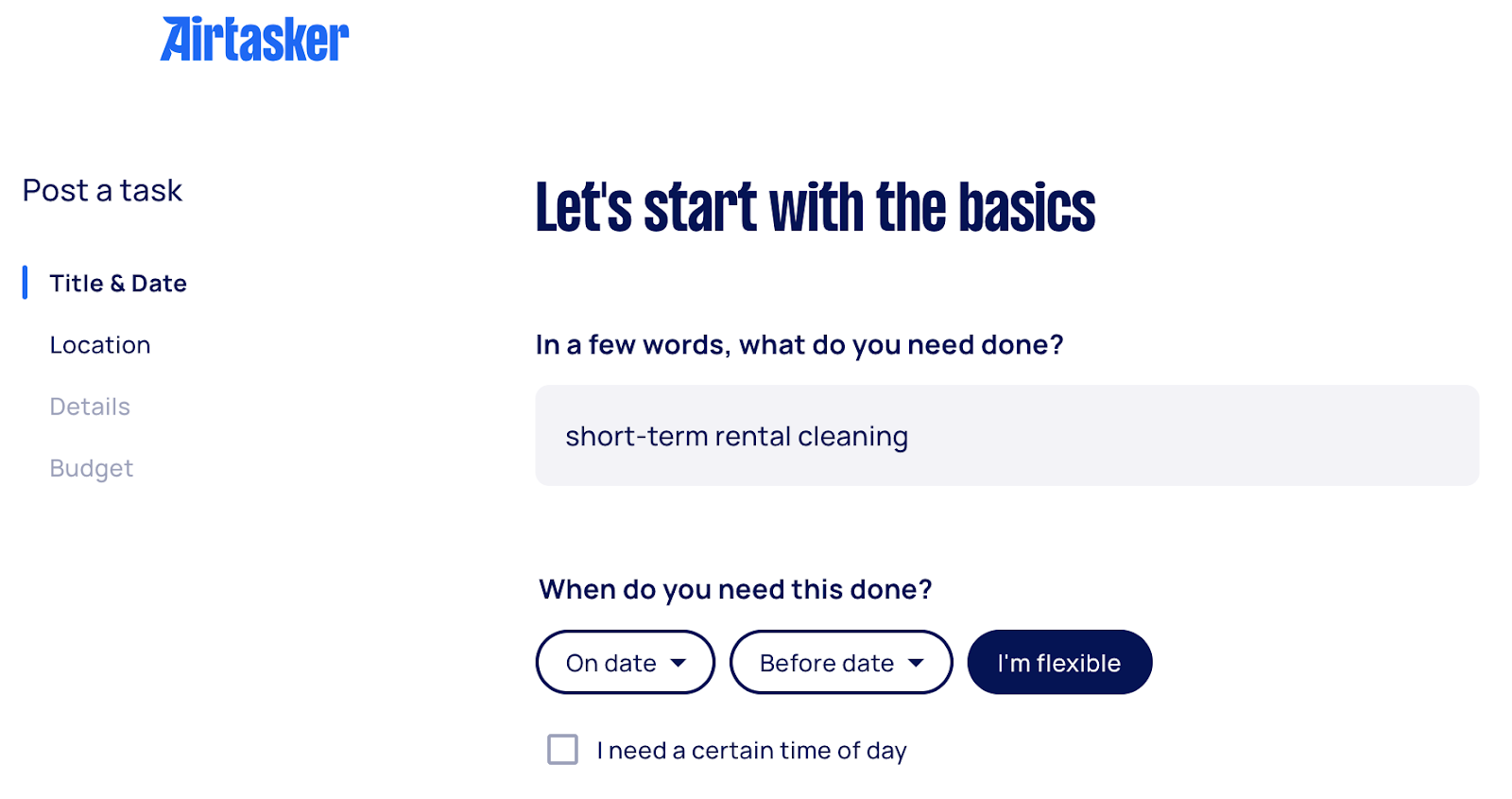
Task: Select the Details step
Action: point(90,406)
